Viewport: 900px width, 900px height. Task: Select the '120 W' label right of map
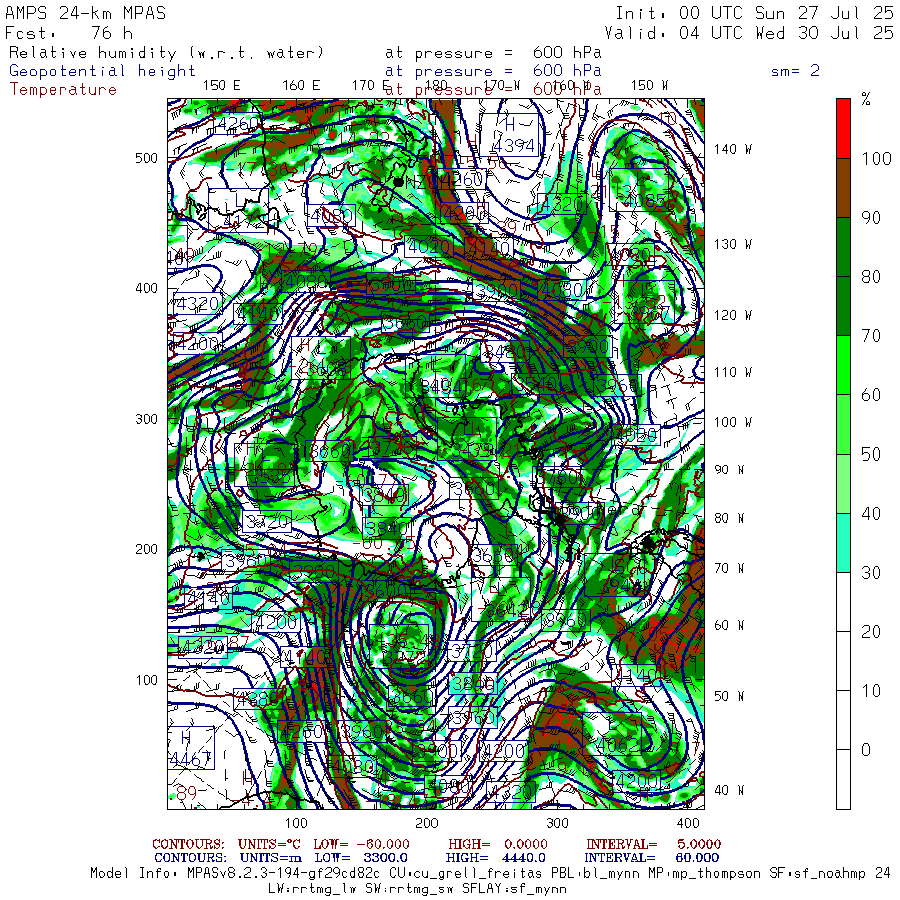(x=732, y=315)
